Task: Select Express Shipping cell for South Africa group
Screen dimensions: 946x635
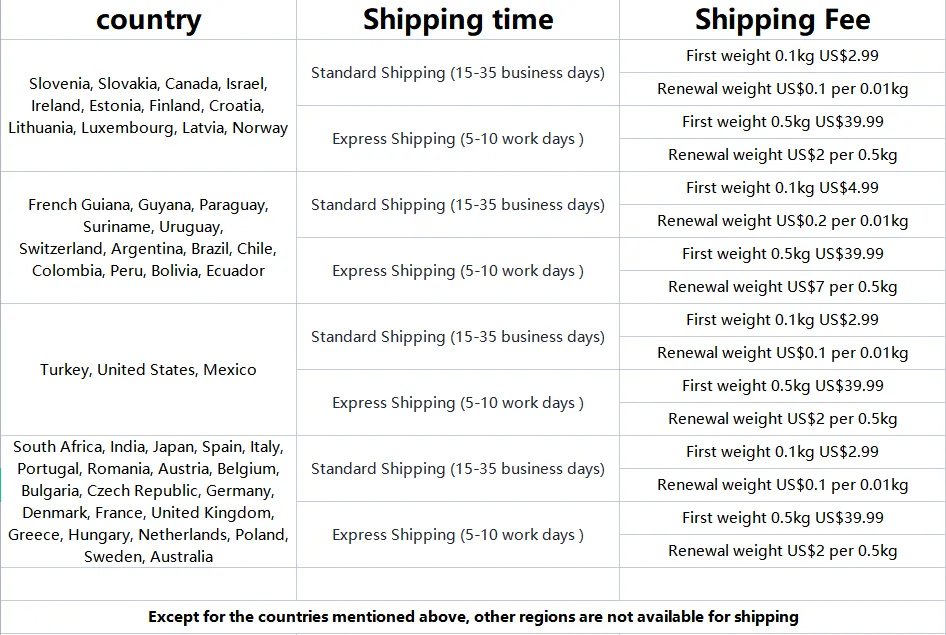Action: [458, 535]
